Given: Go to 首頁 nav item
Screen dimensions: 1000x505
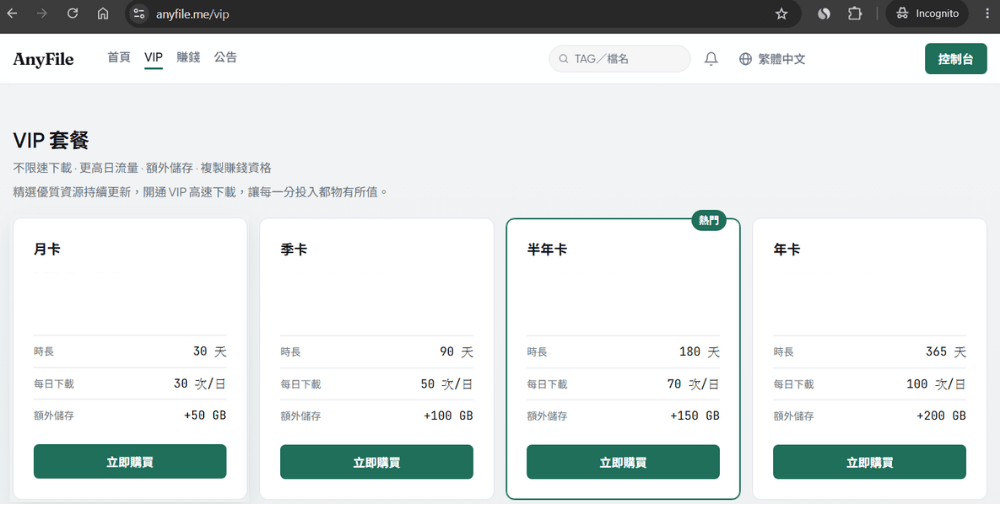Looking at the screenshot, I should tap(119, 57).
